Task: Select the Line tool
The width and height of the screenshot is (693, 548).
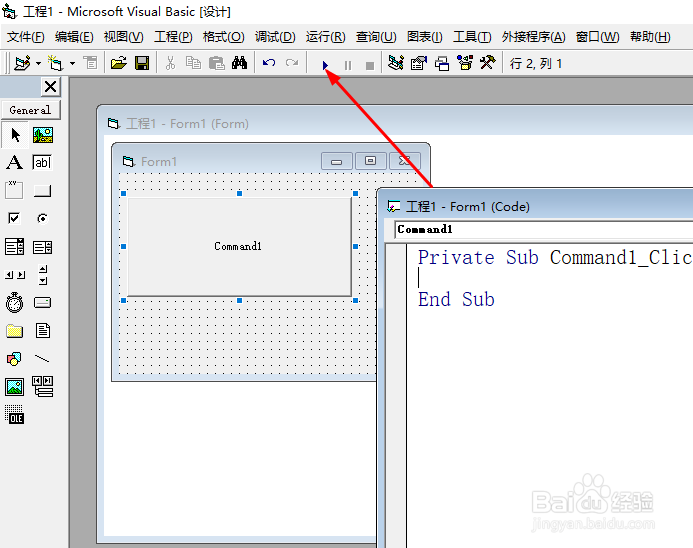Action: tap(42, 358)
